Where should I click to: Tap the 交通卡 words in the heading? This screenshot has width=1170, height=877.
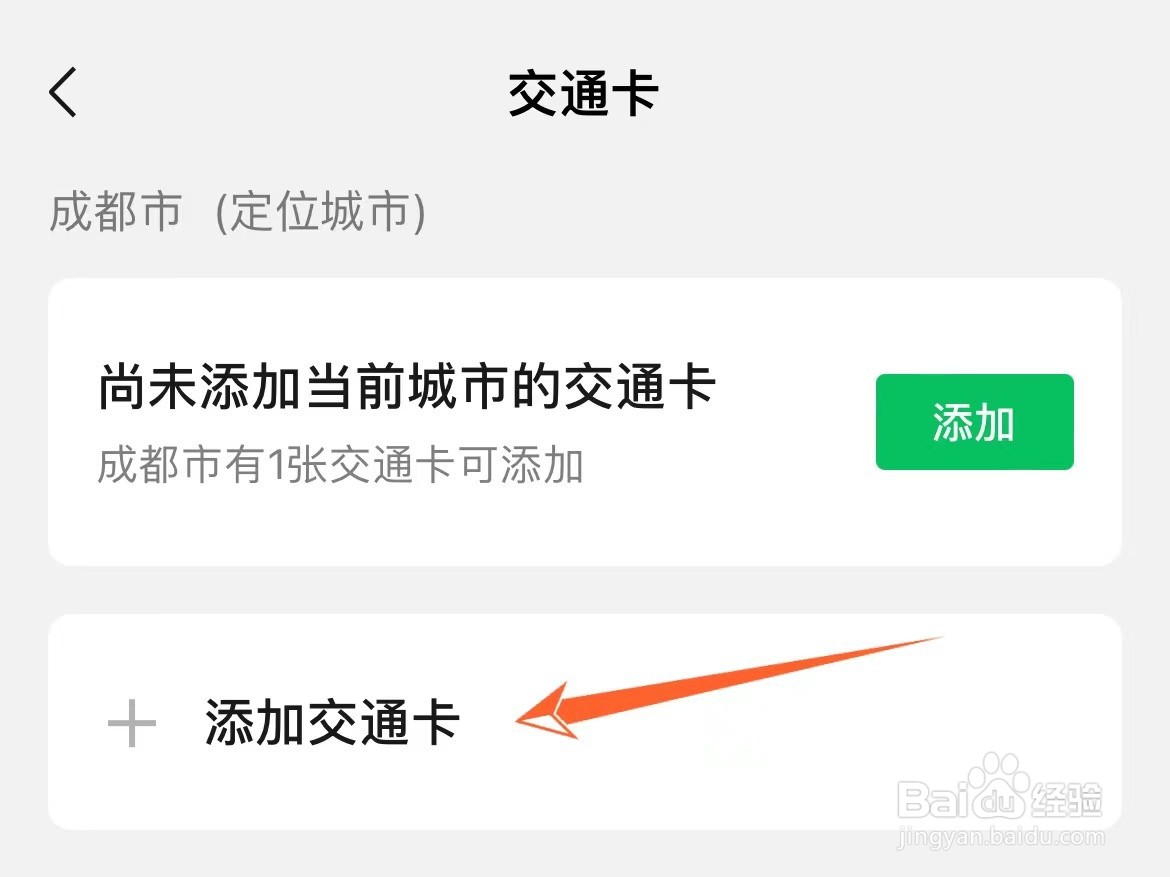tap(639, 387)
